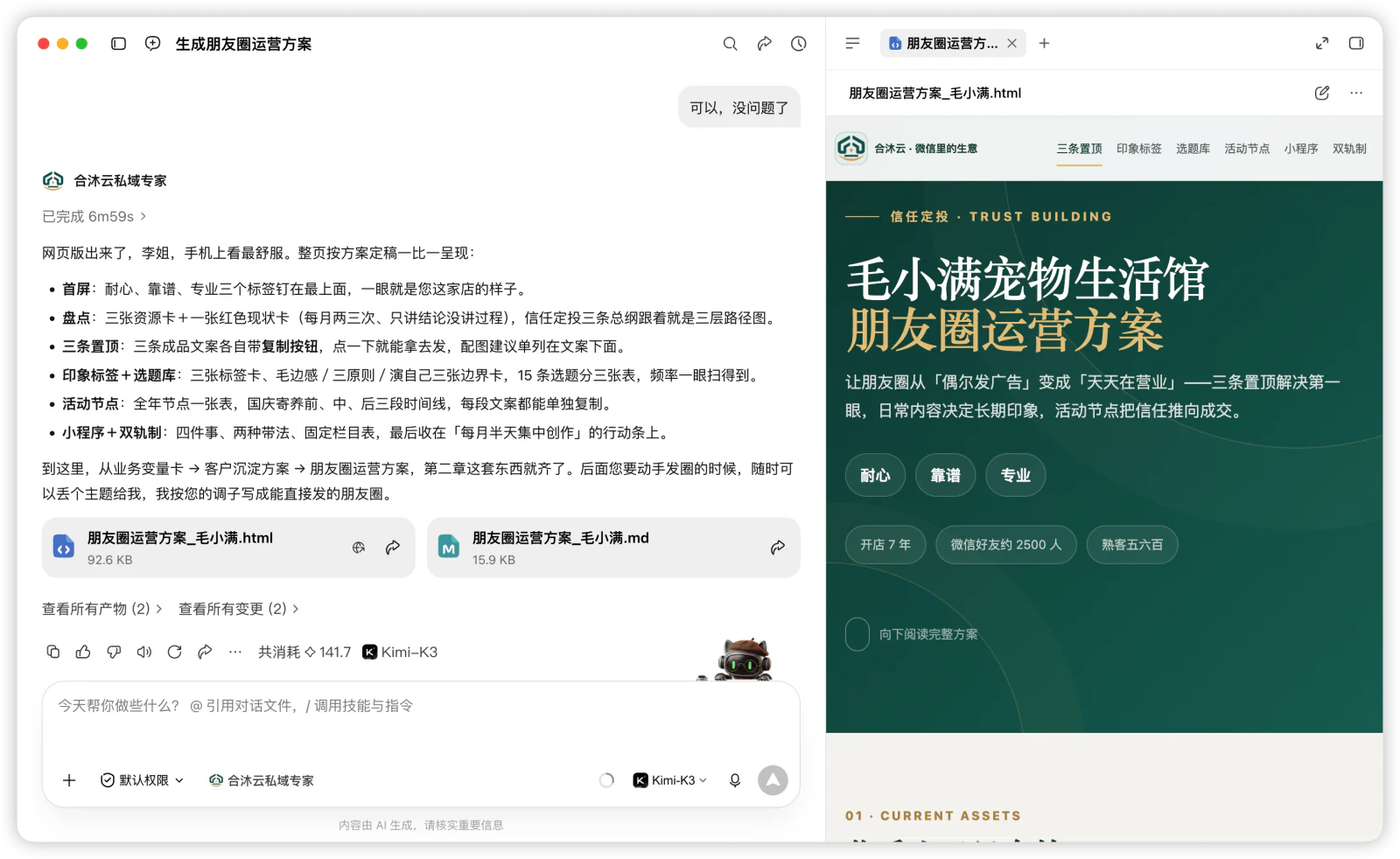
Task: Open the preview panel list menu icon
Action: point(852,43)
